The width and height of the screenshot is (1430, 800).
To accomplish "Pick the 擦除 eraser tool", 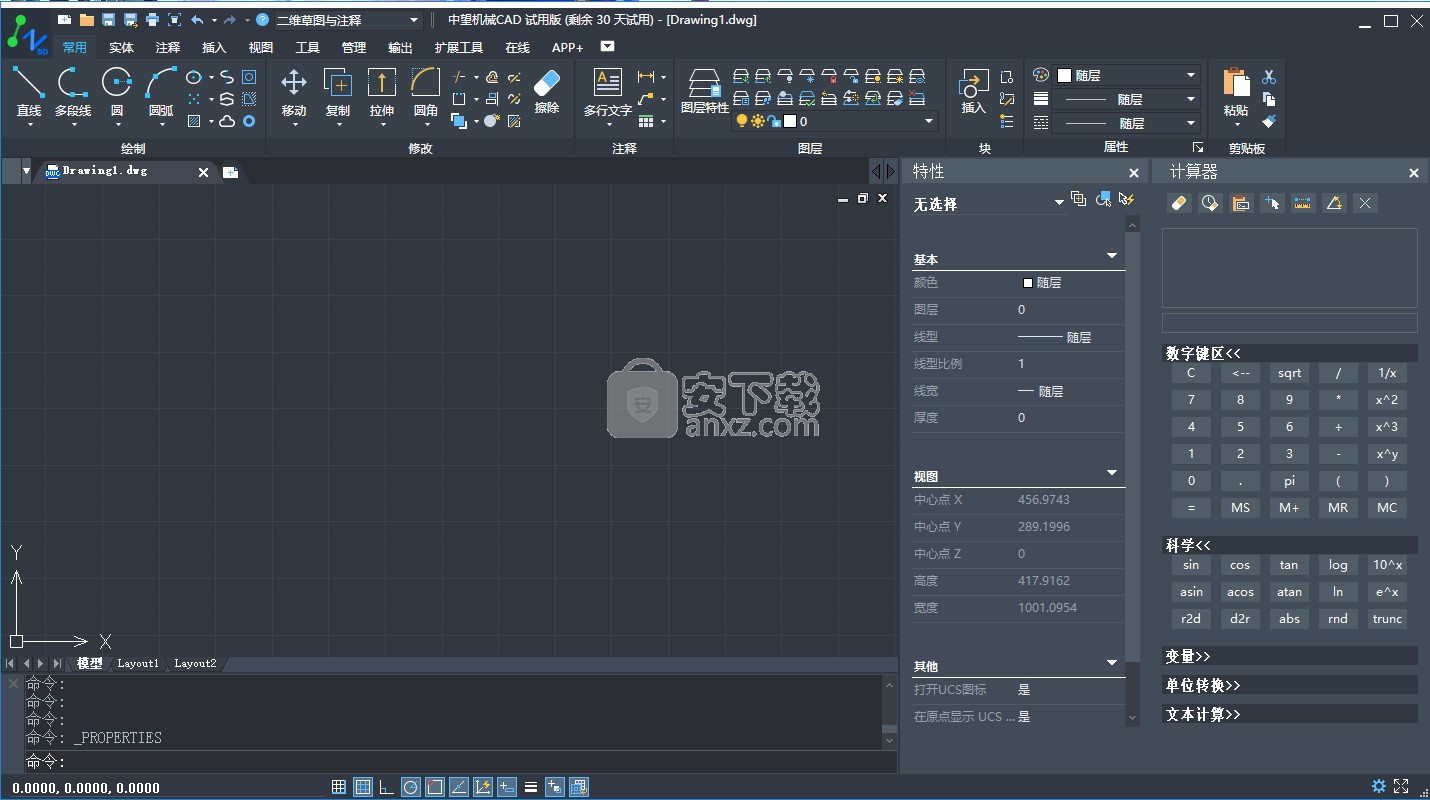I will coord(547,90).
